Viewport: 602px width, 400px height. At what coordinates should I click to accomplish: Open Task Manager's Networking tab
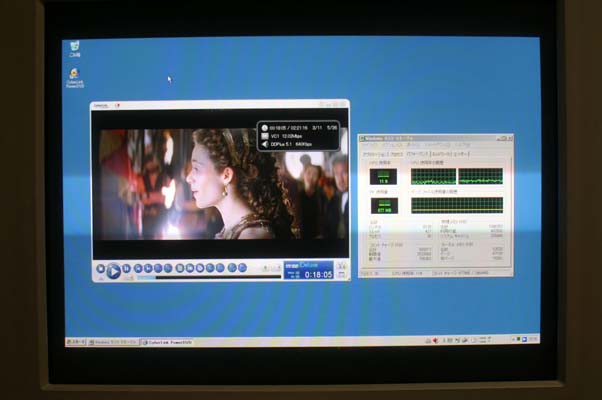tap(442, 154)
